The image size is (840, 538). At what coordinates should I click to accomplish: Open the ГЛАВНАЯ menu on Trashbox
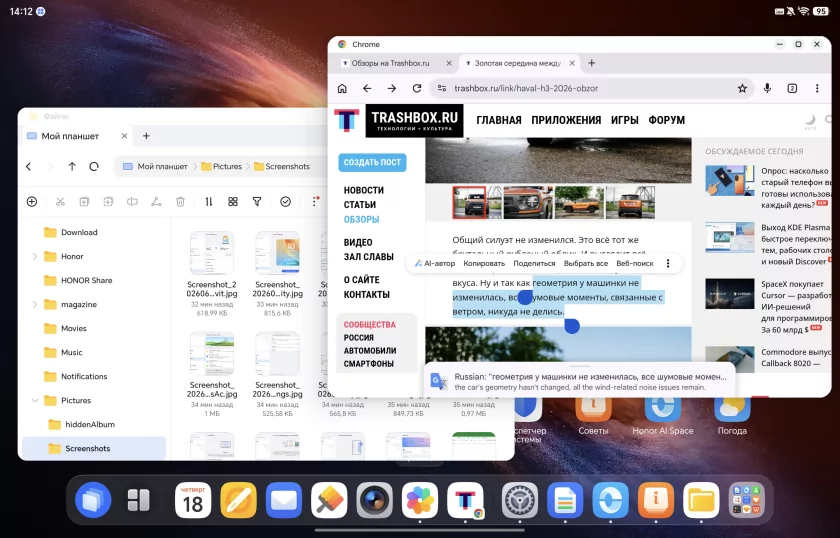click(499, 120)
